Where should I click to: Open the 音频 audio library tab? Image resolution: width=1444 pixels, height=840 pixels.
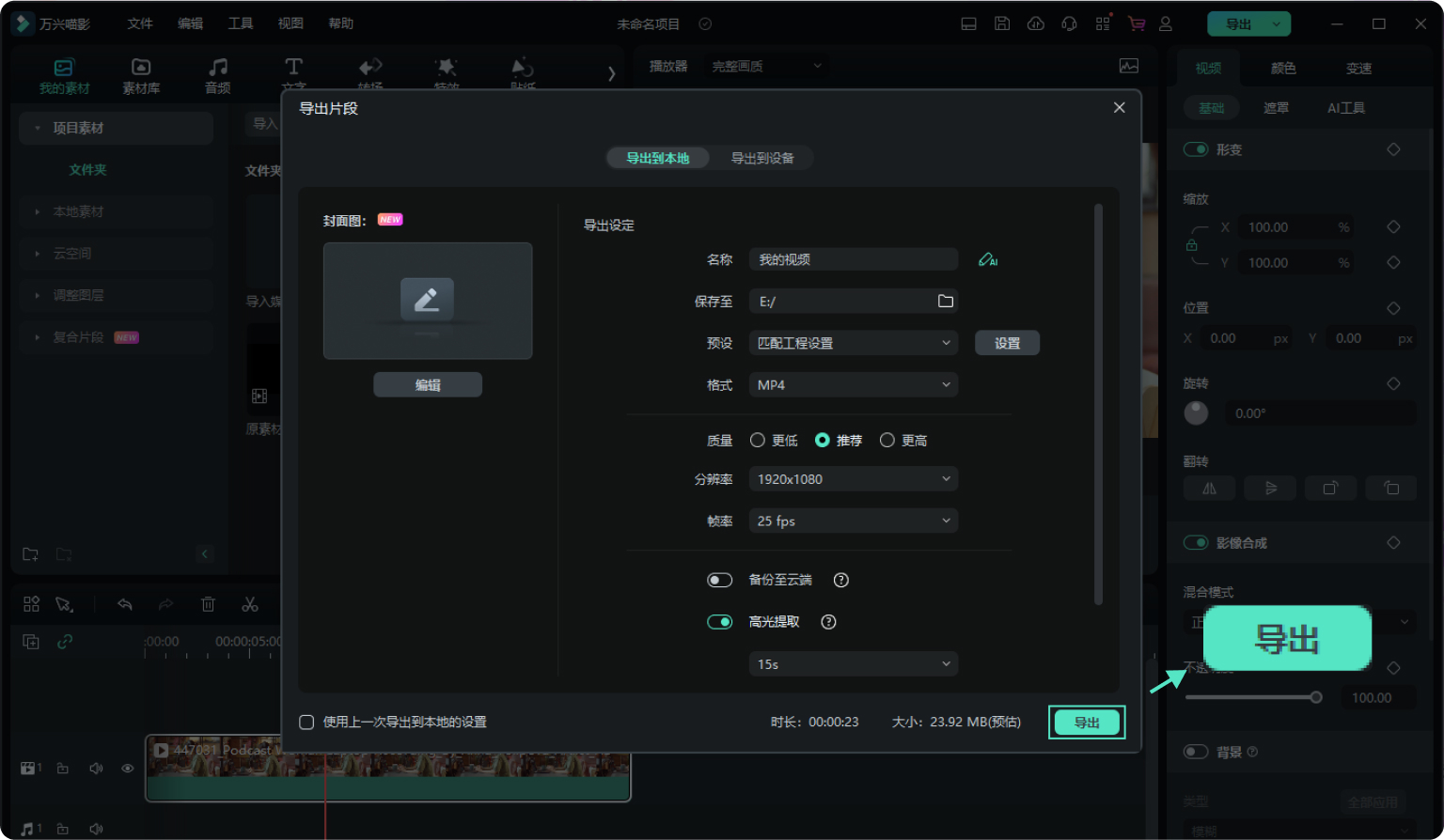click(217, 75)
